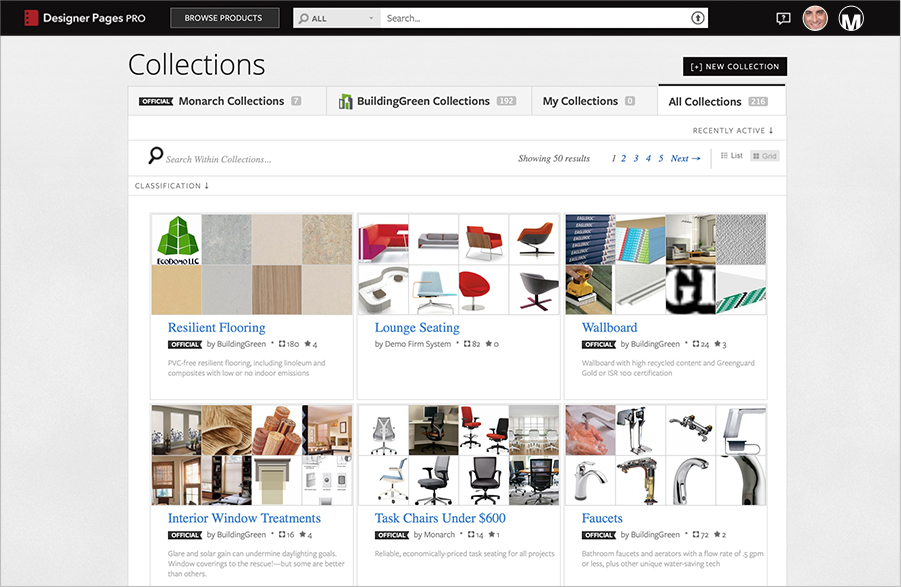The image size is (901, 587).
Task: Expand the Classification filter
Action: pos(172,186)
